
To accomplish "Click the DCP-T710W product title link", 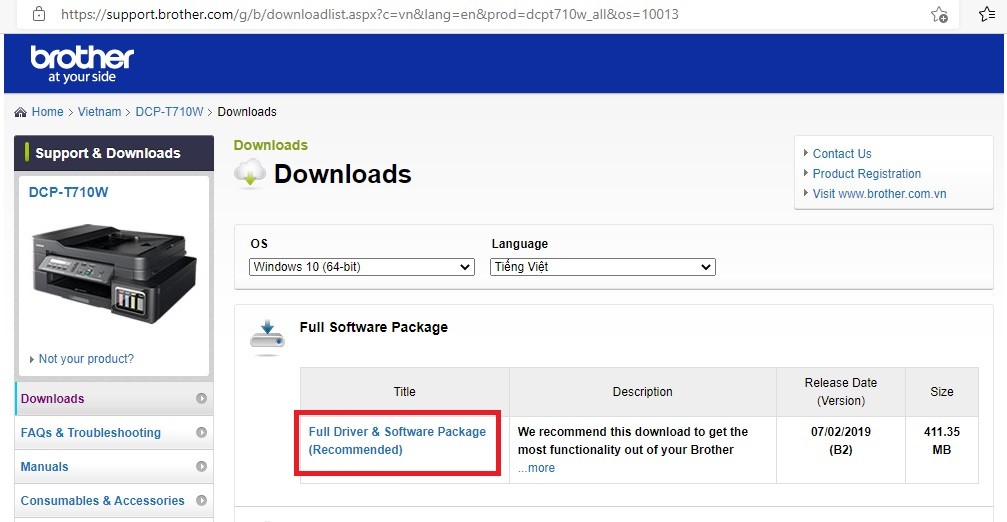I will point(68,192).
